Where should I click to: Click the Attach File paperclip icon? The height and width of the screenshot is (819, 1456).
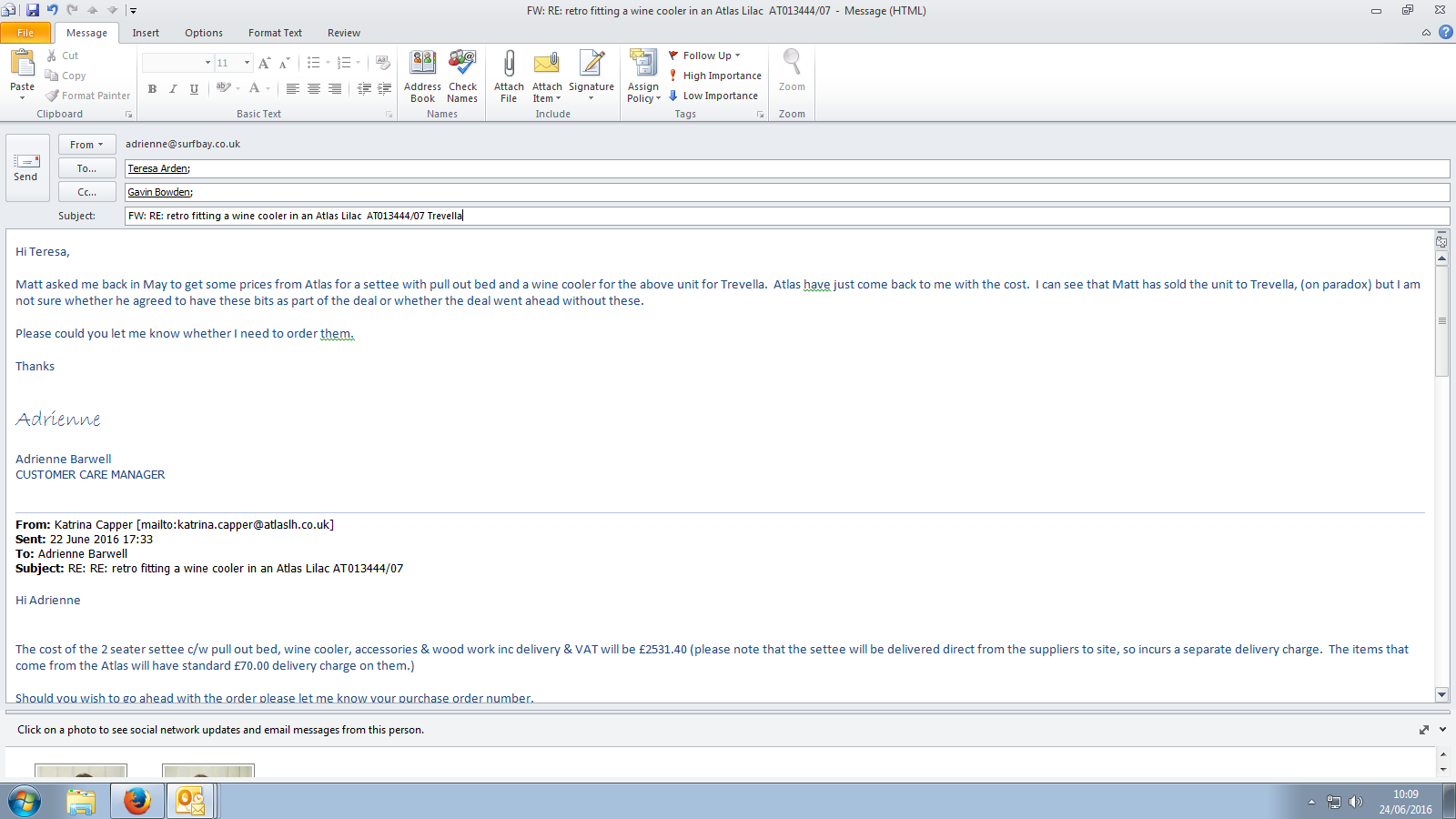pyautogui.click(x=509, y=64)
